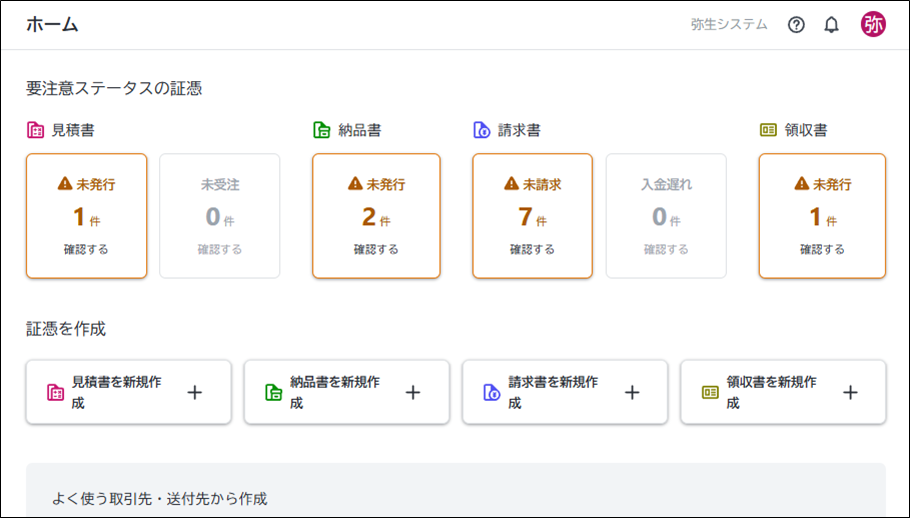This screenshot has height=518, width=910.
Task: Click the pink 見積書 section icon
Action: (x=35, y=130)
